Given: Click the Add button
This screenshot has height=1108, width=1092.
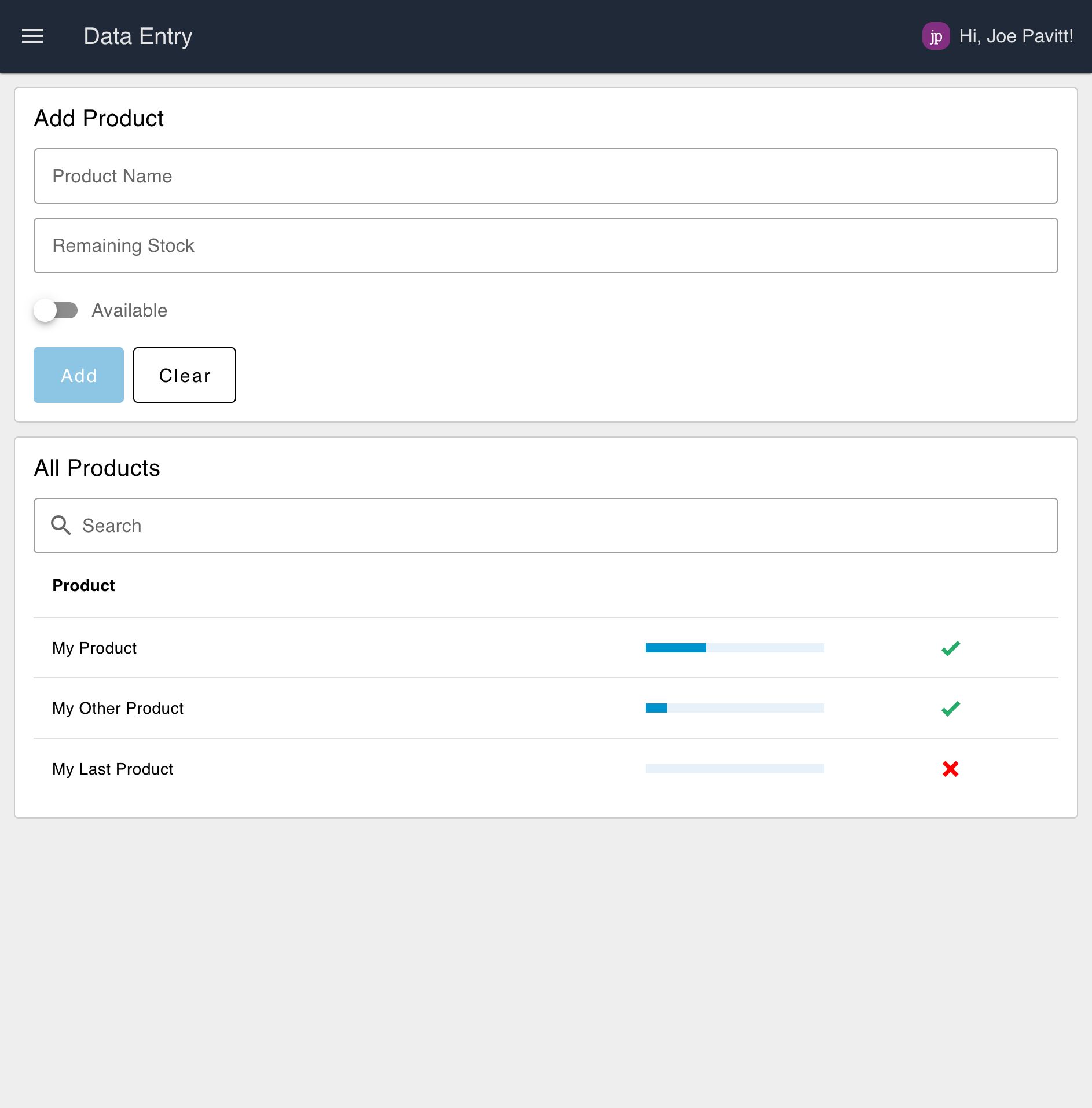Looking at the screenshot, I should click(x=78, y=375).
